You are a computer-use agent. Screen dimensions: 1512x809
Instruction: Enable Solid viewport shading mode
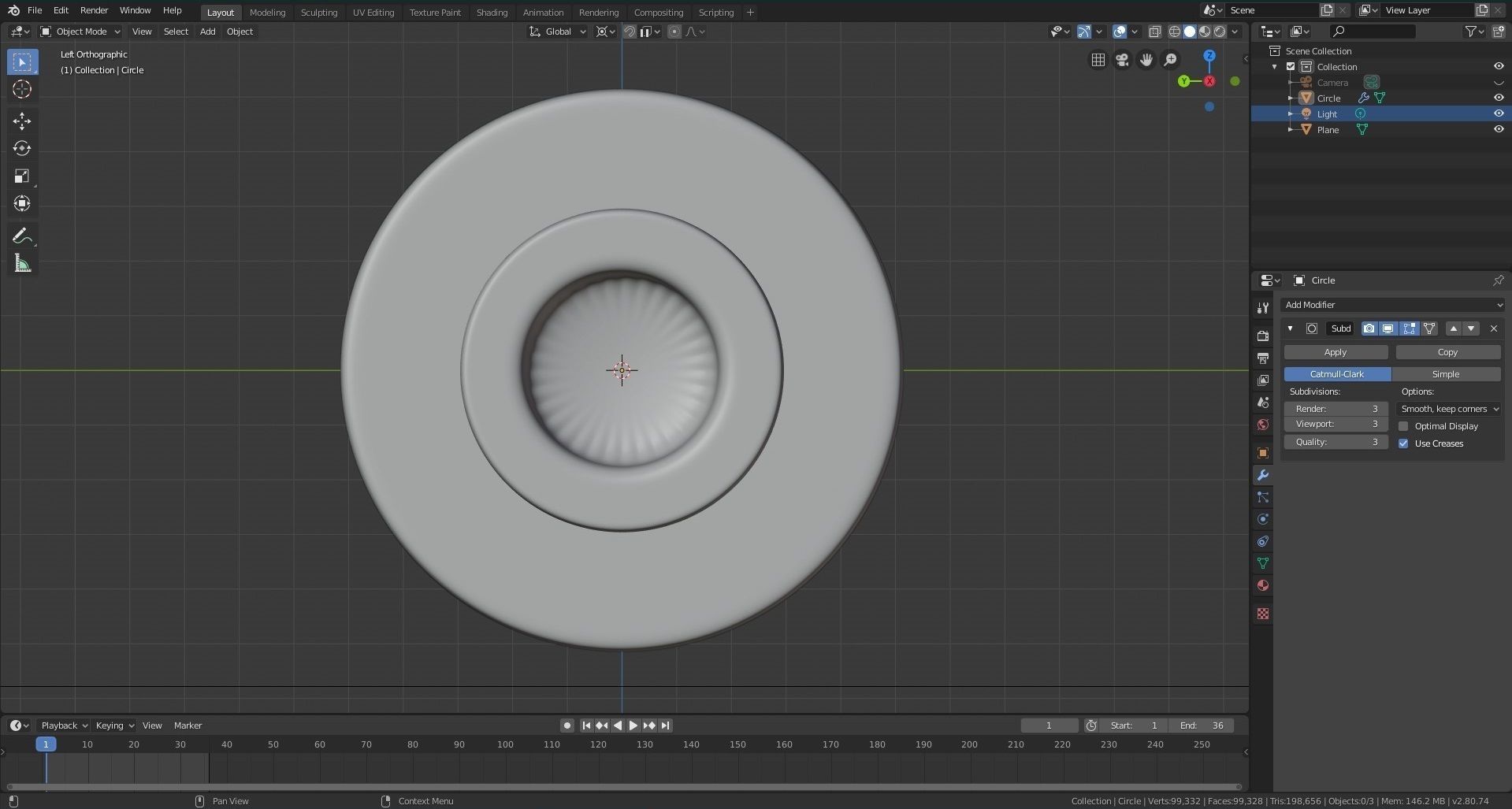click(x=1190, y=32)
